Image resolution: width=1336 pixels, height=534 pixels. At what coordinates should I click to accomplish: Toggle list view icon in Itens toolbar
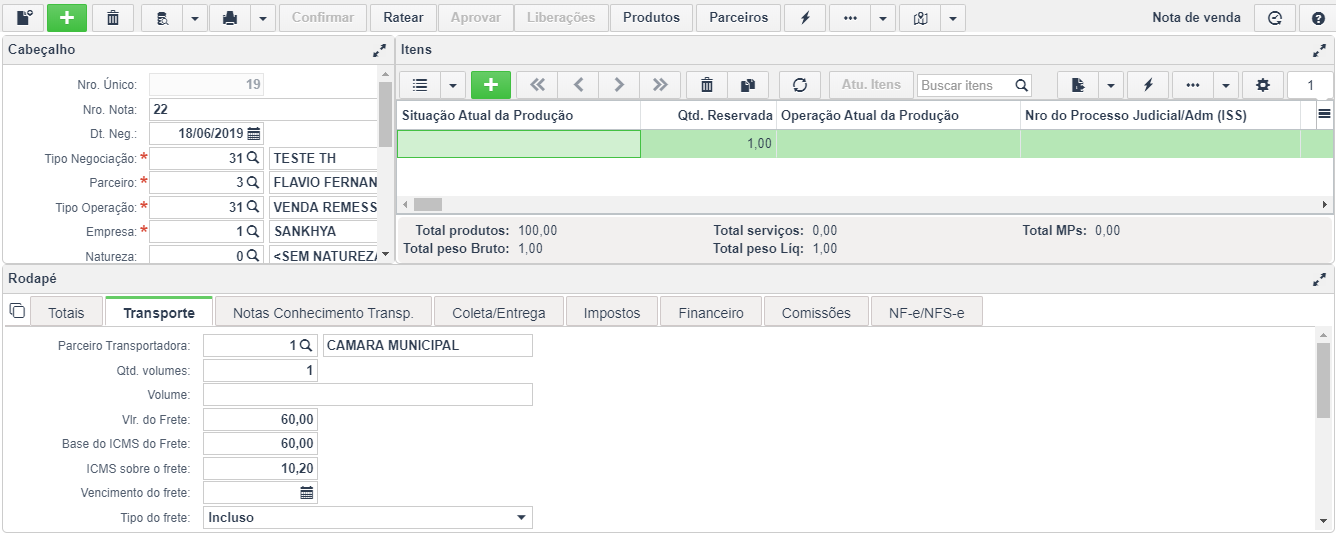(420, 85)
